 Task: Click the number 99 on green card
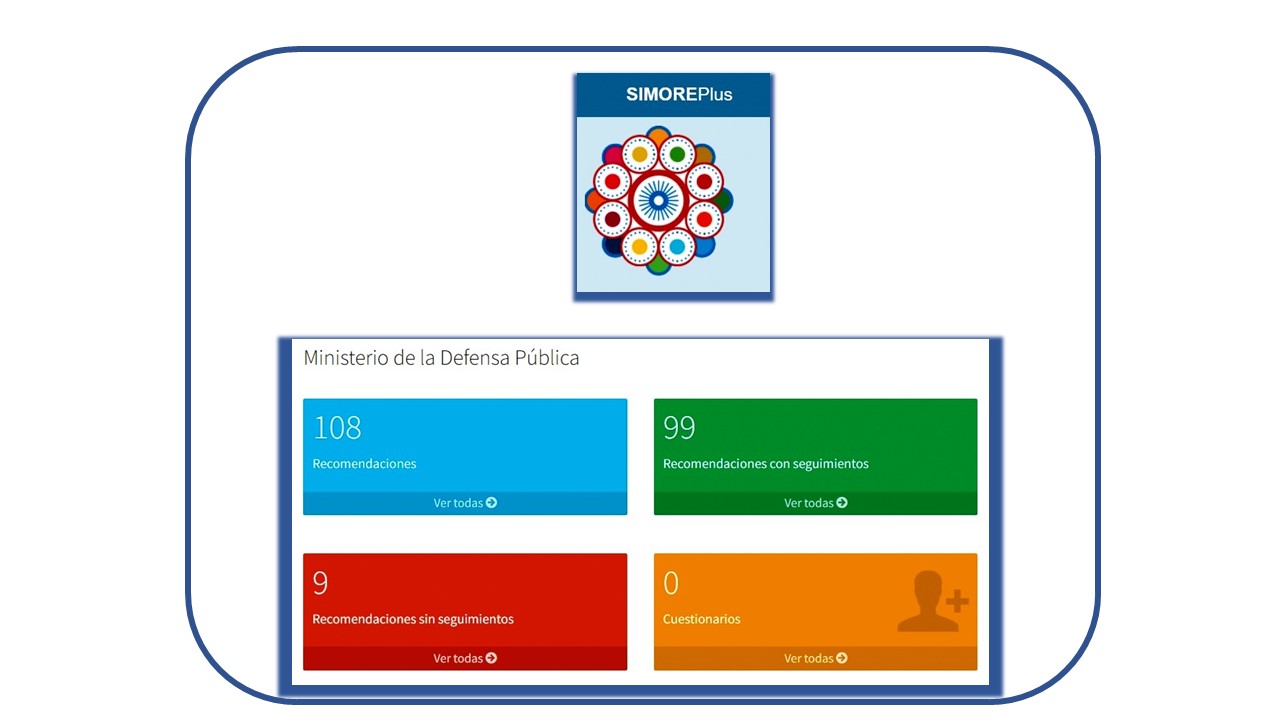[x=679, y=428]
